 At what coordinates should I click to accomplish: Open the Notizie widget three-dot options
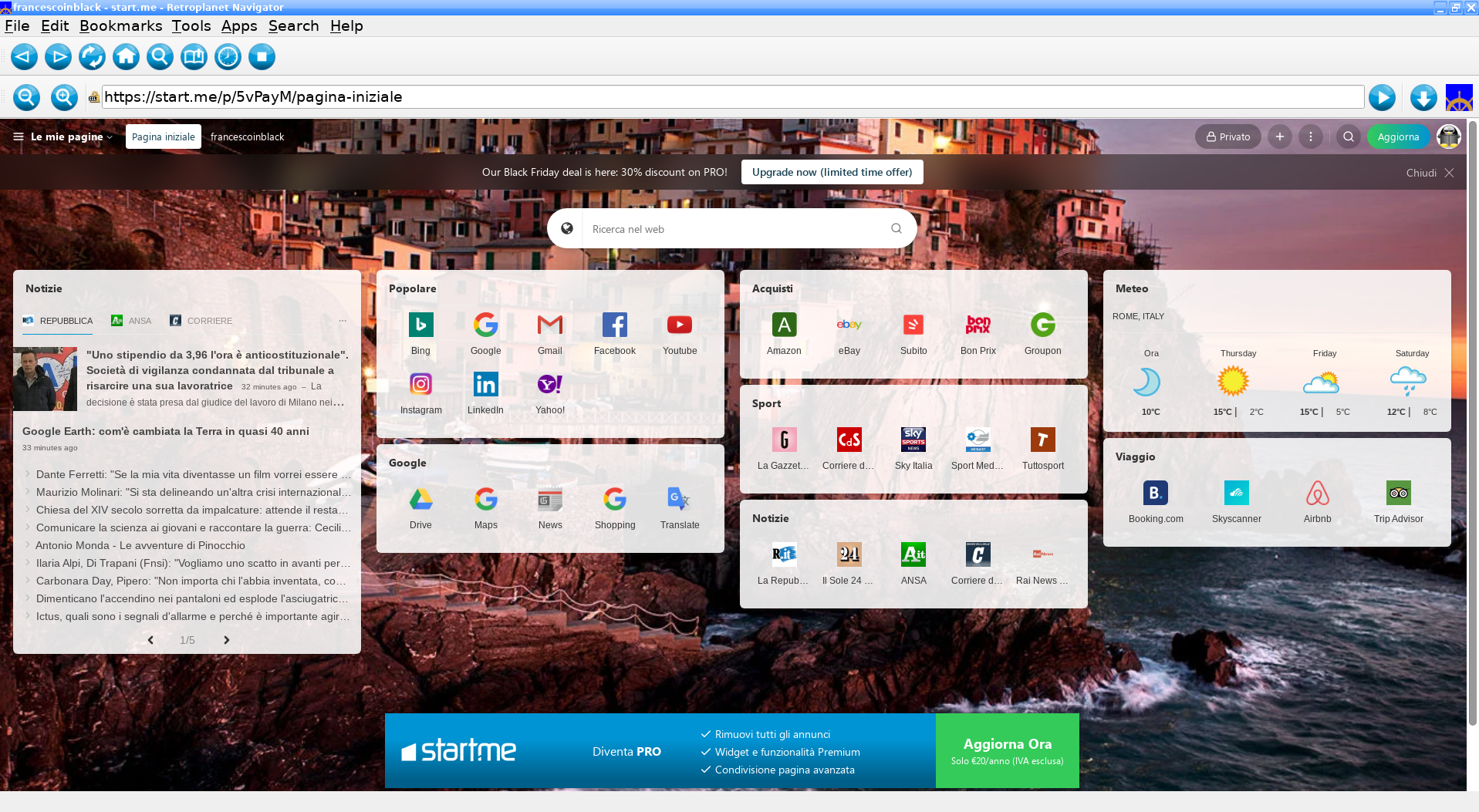coord(343,321)
